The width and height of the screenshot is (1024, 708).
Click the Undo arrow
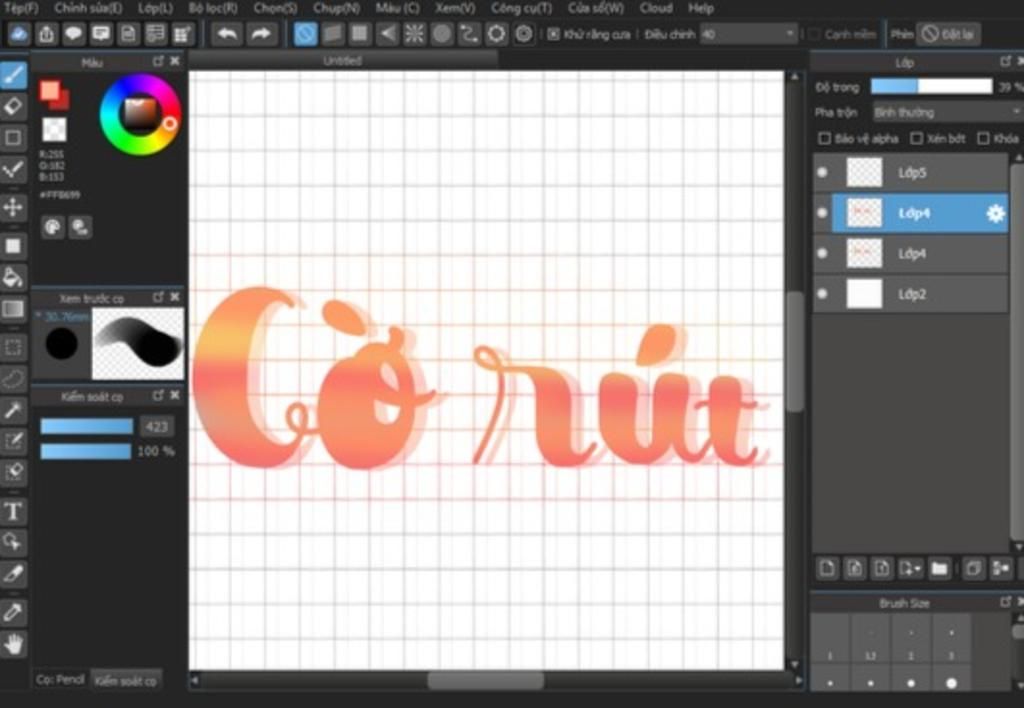point(227,34)
